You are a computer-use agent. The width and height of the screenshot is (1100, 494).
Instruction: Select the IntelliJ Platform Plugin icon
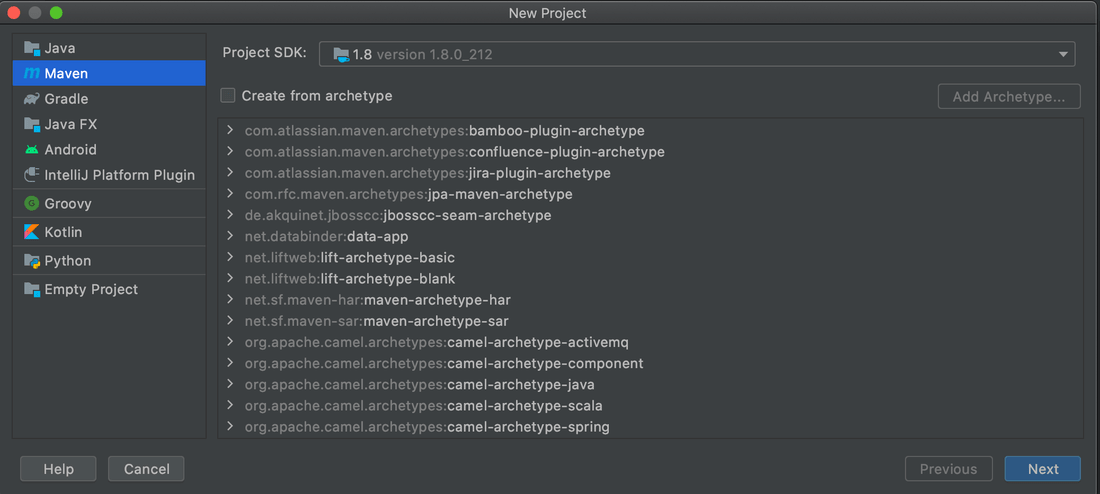tap(32, 175)
